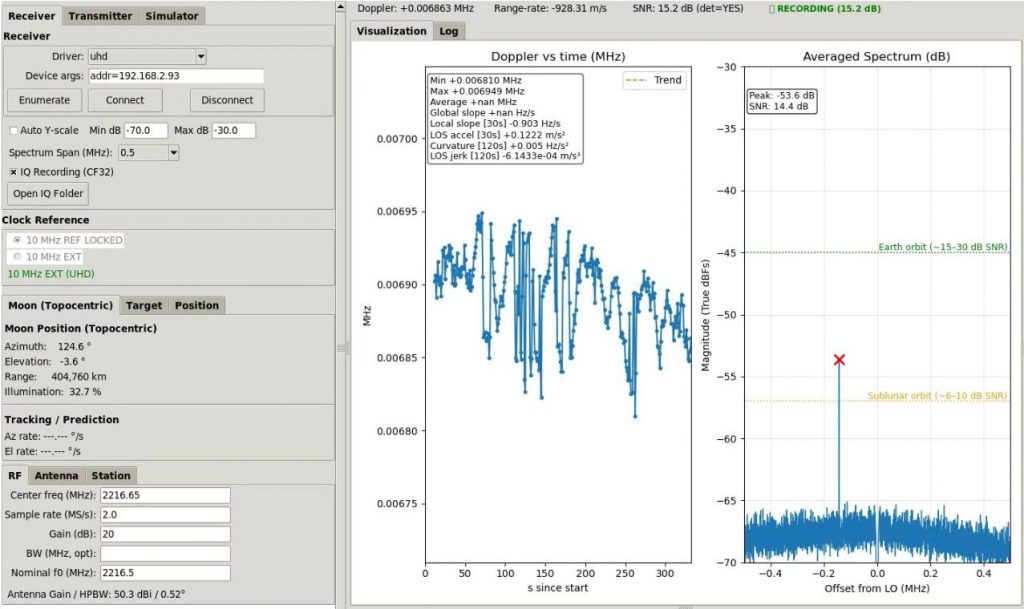Enable the Auto Y-scale checkbox
Screen dimensions: 1024x609
coord(13,131)
